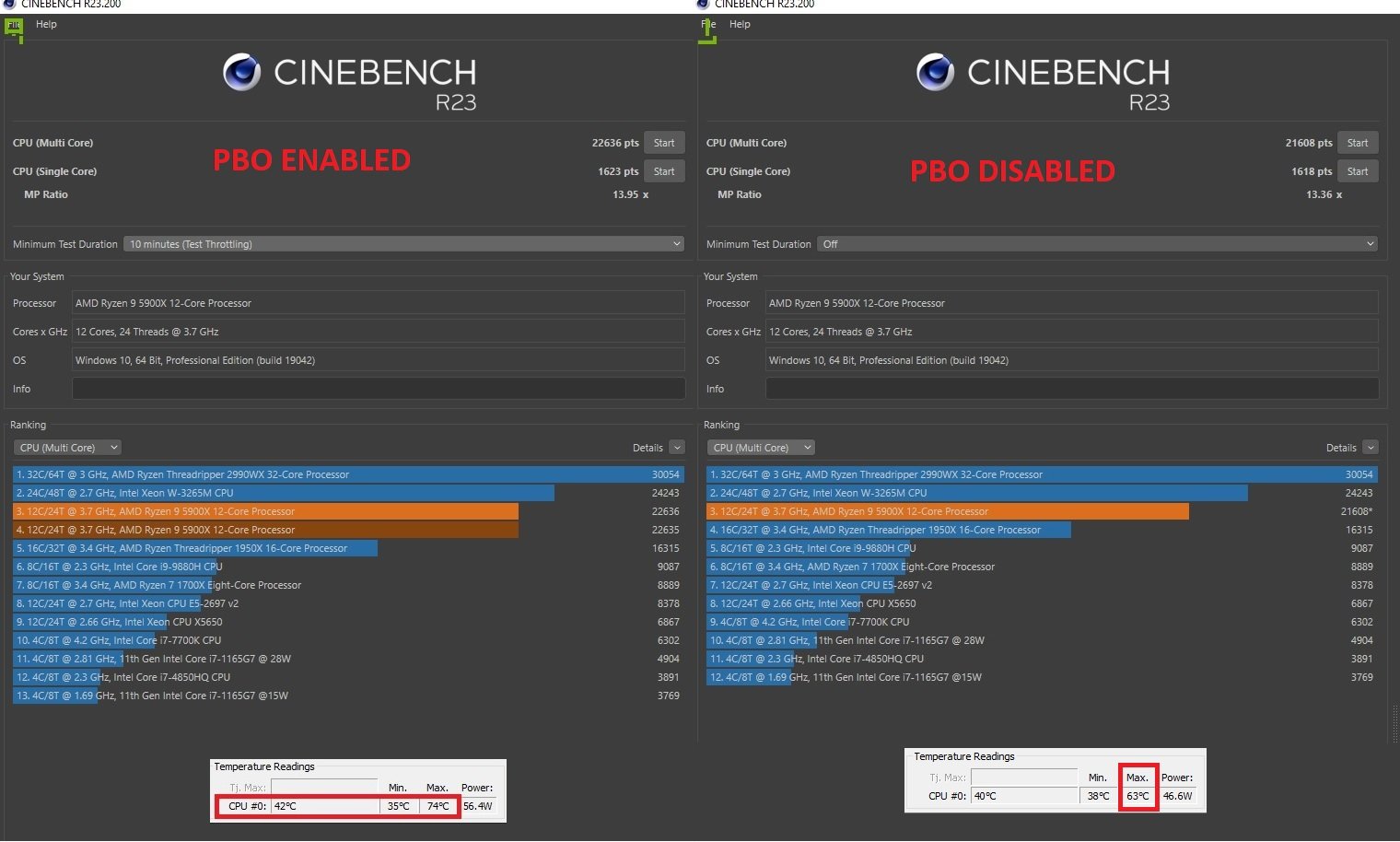Start Multi Core test in left window
Image resolution: width=1400 pixels, height=842 pixels.
point(664,143)
